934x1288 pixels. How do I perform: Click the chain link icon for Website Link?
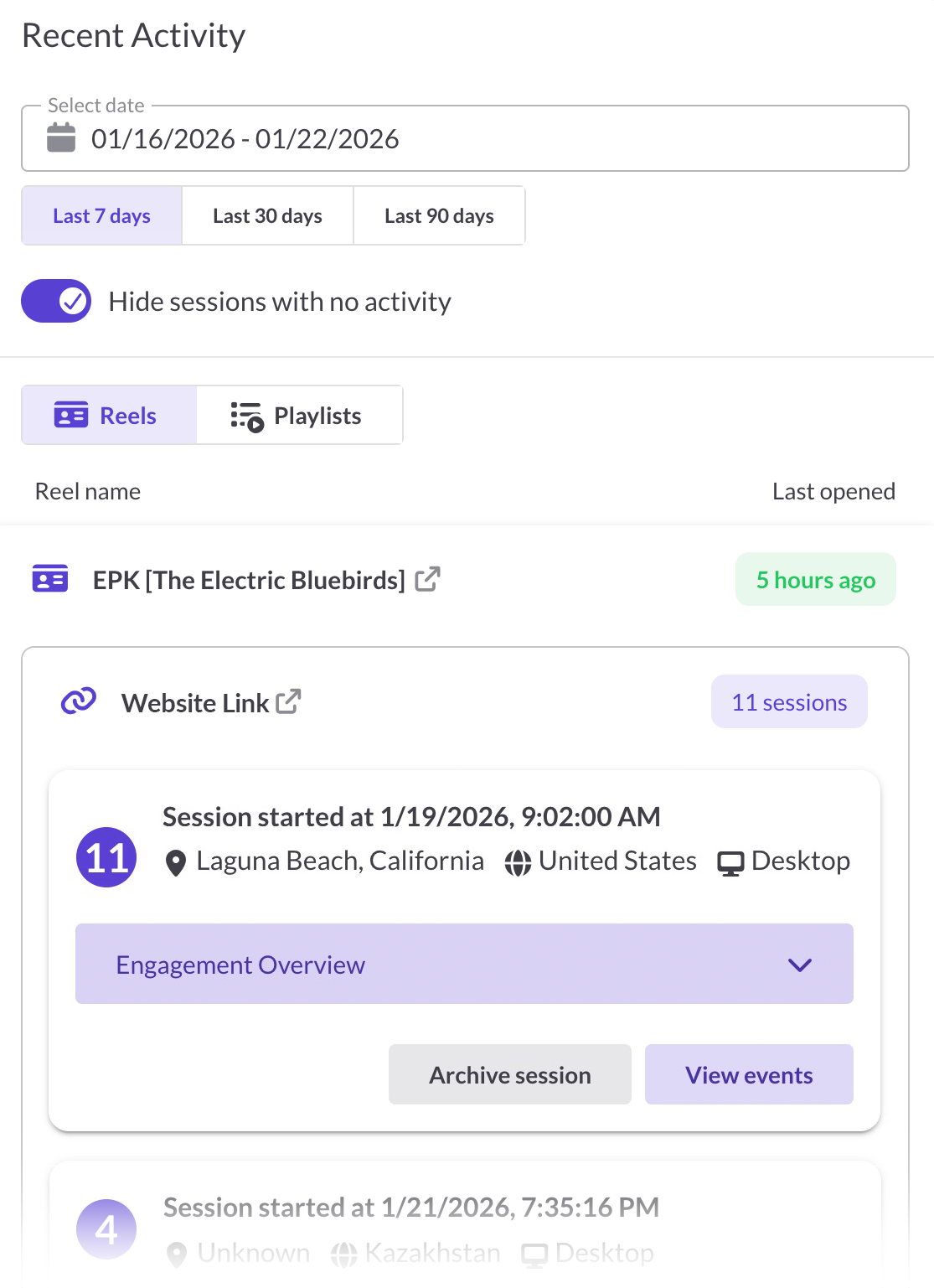(79, 701)
